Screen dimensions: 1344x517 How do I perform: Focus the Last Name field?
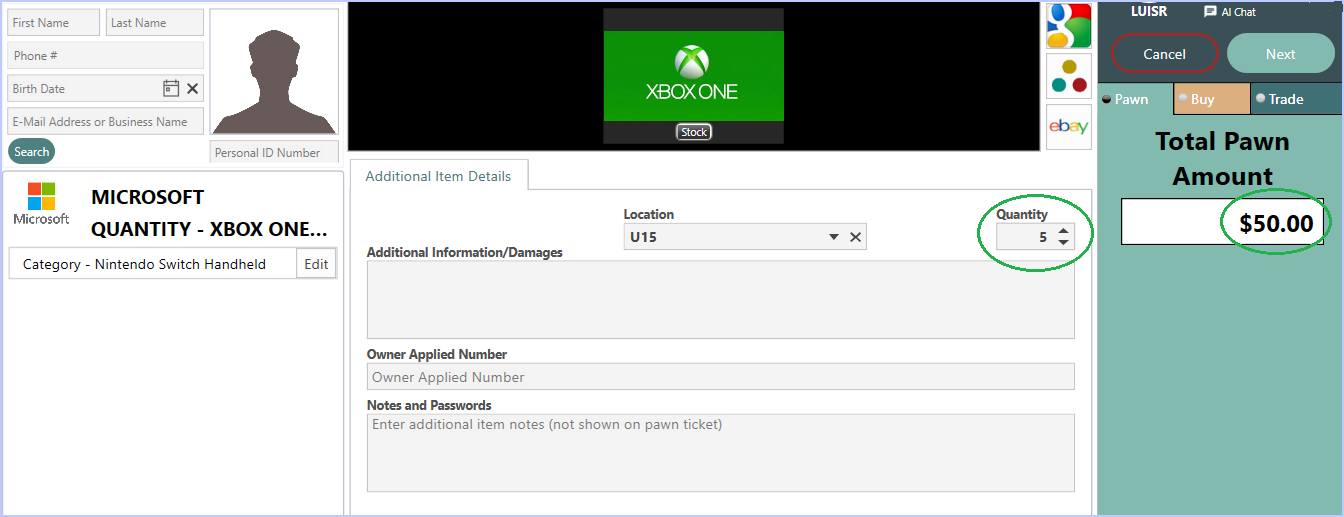[154, 22]
